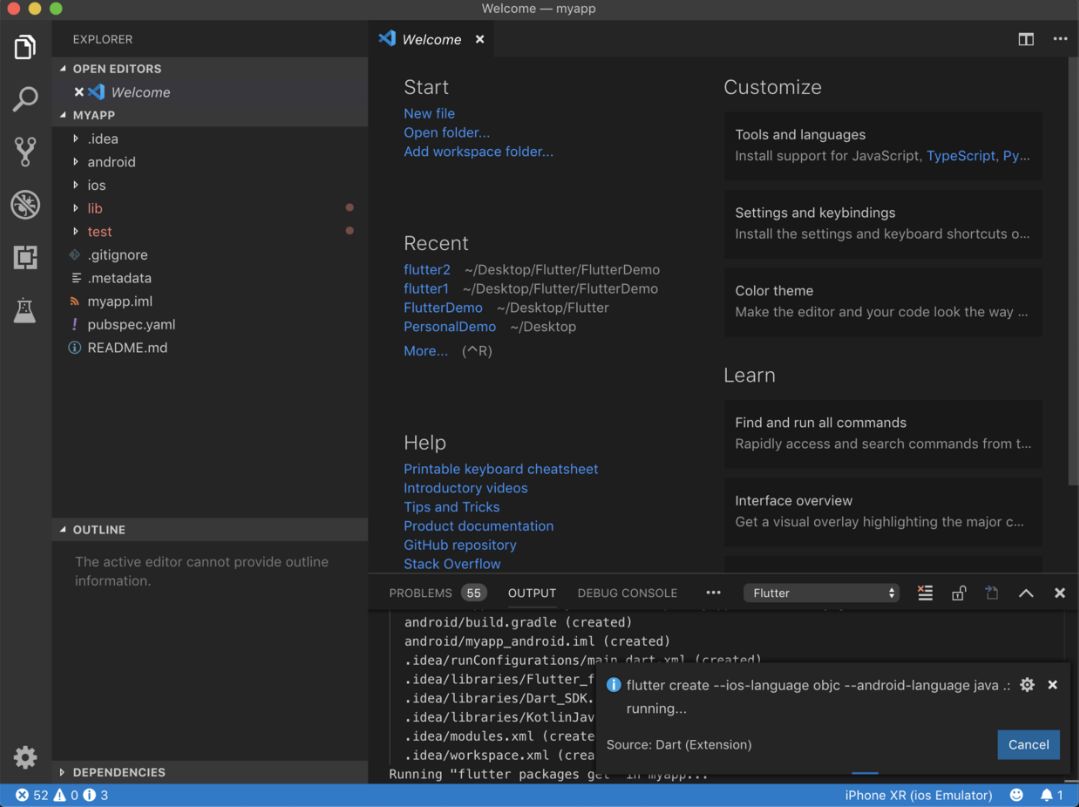The width and height of the screenshot is (1079, 807).
Task: Open the Search view icon
Action: coord(25,99)
